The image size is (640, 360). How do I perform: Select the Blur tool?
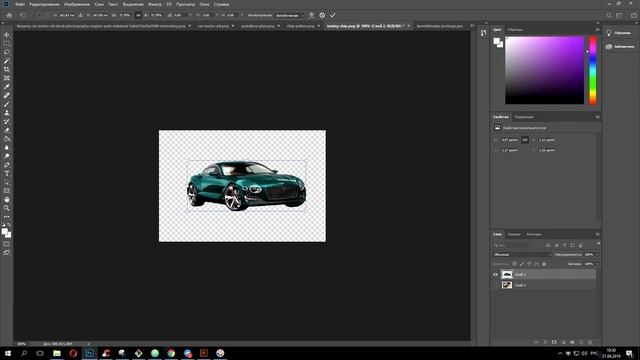pos(7,147)
